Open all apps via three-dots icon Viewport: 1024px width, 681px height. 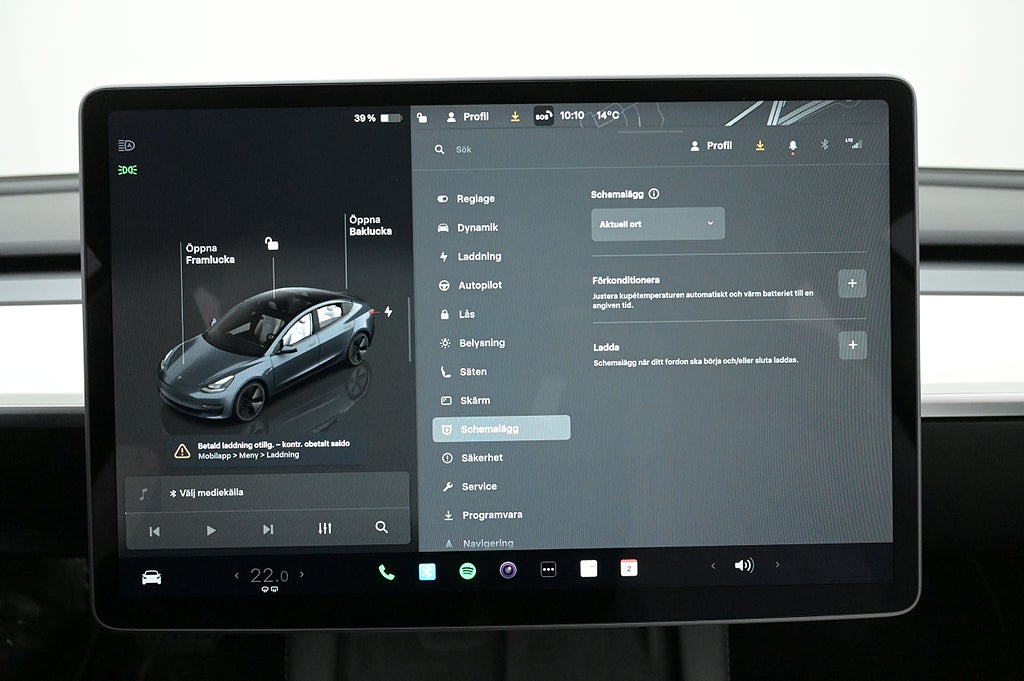548,570
